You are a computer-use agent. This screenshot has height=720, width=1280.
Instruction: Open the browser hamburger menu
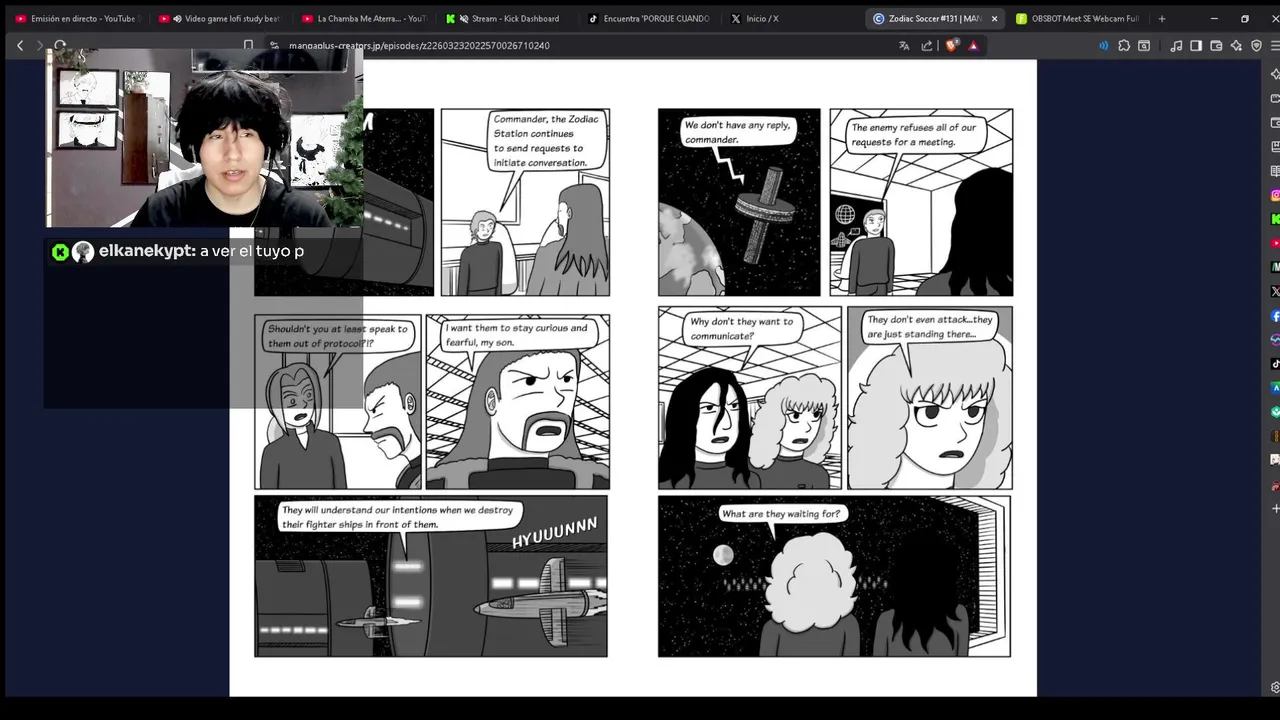[x=1275, y=45]
